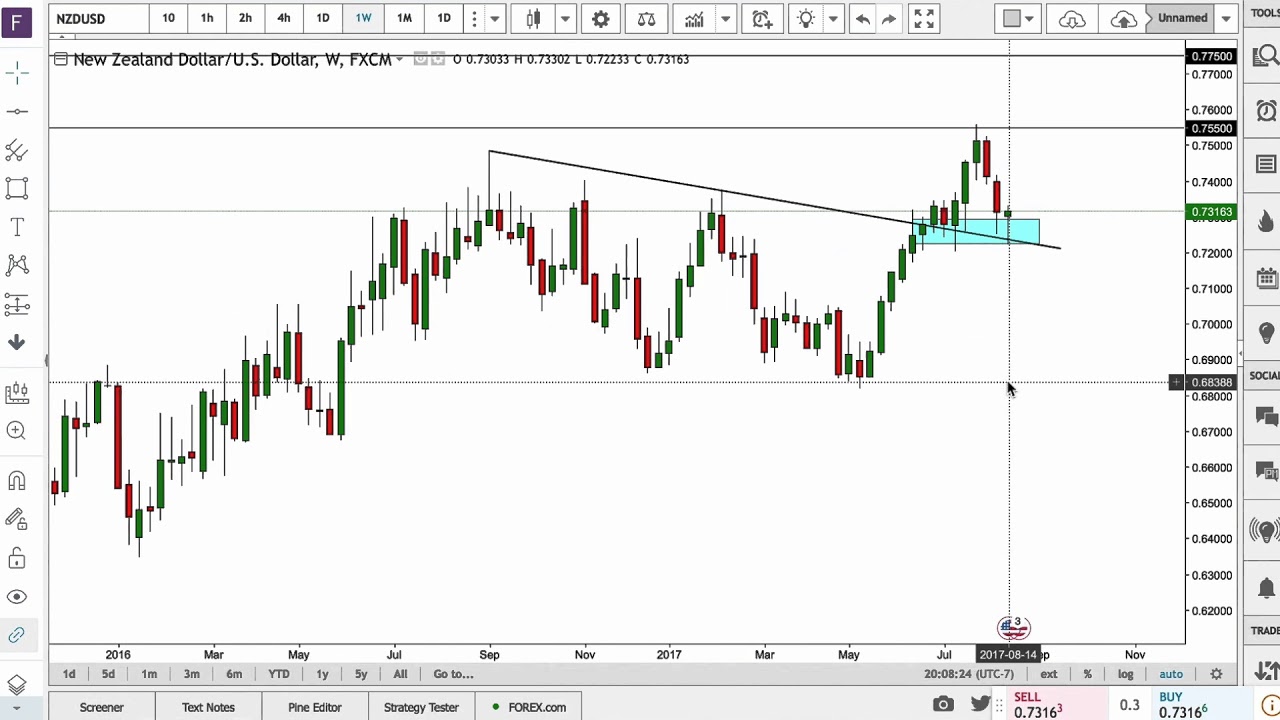Screen dimensions: 1280x720
Task: Select the 4h timeframe
Action: (284, 18)
